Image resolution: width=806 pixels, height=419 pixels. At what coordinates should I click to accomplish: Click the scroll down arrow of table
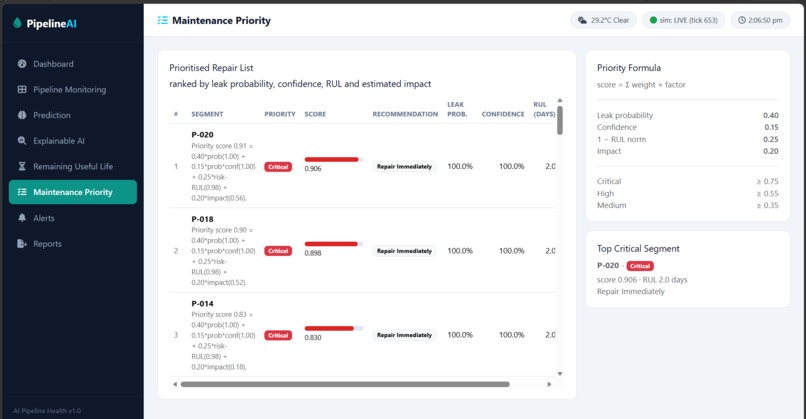pos(560,374)
